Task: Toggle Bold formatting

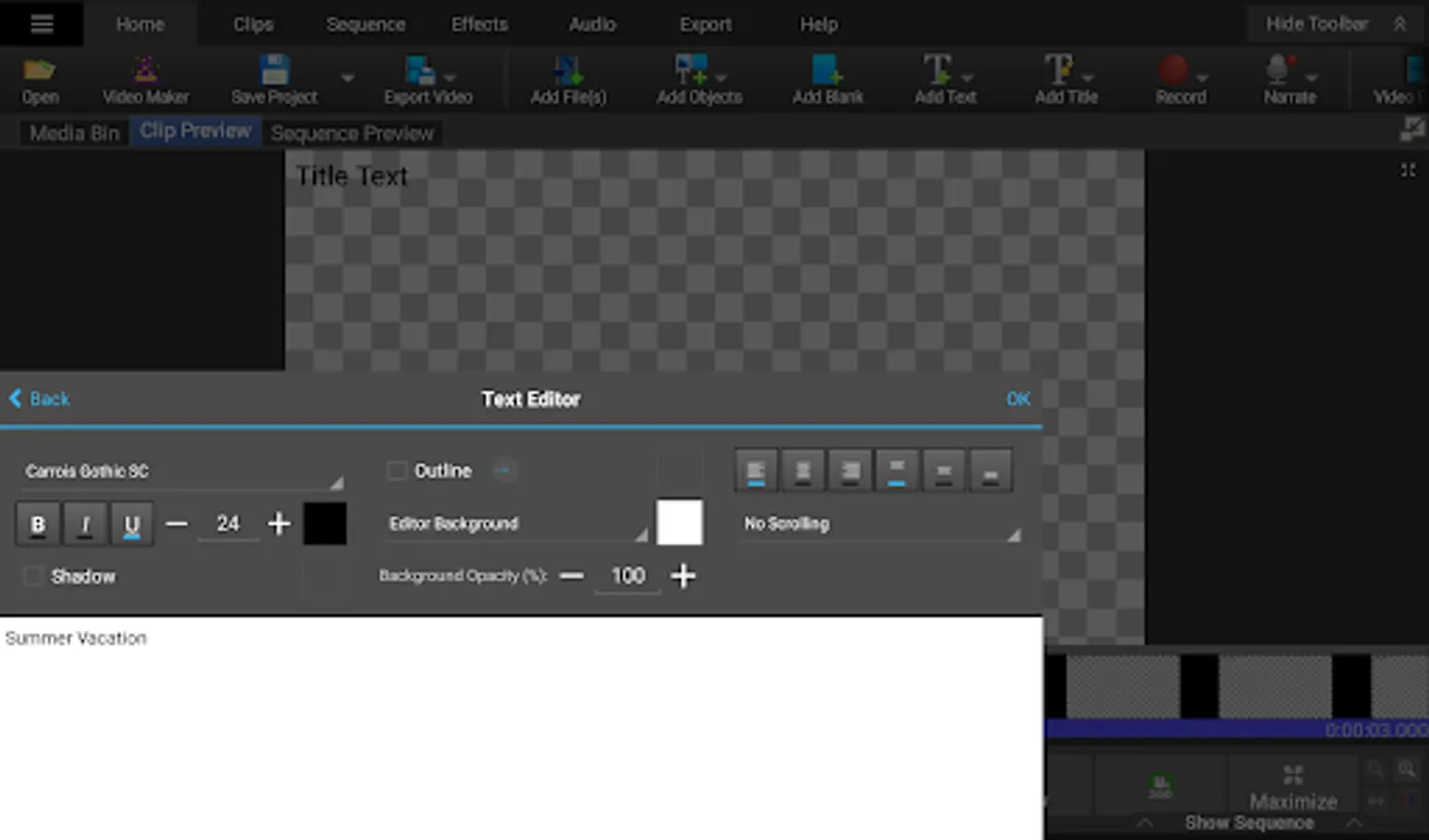Action: 38,524
